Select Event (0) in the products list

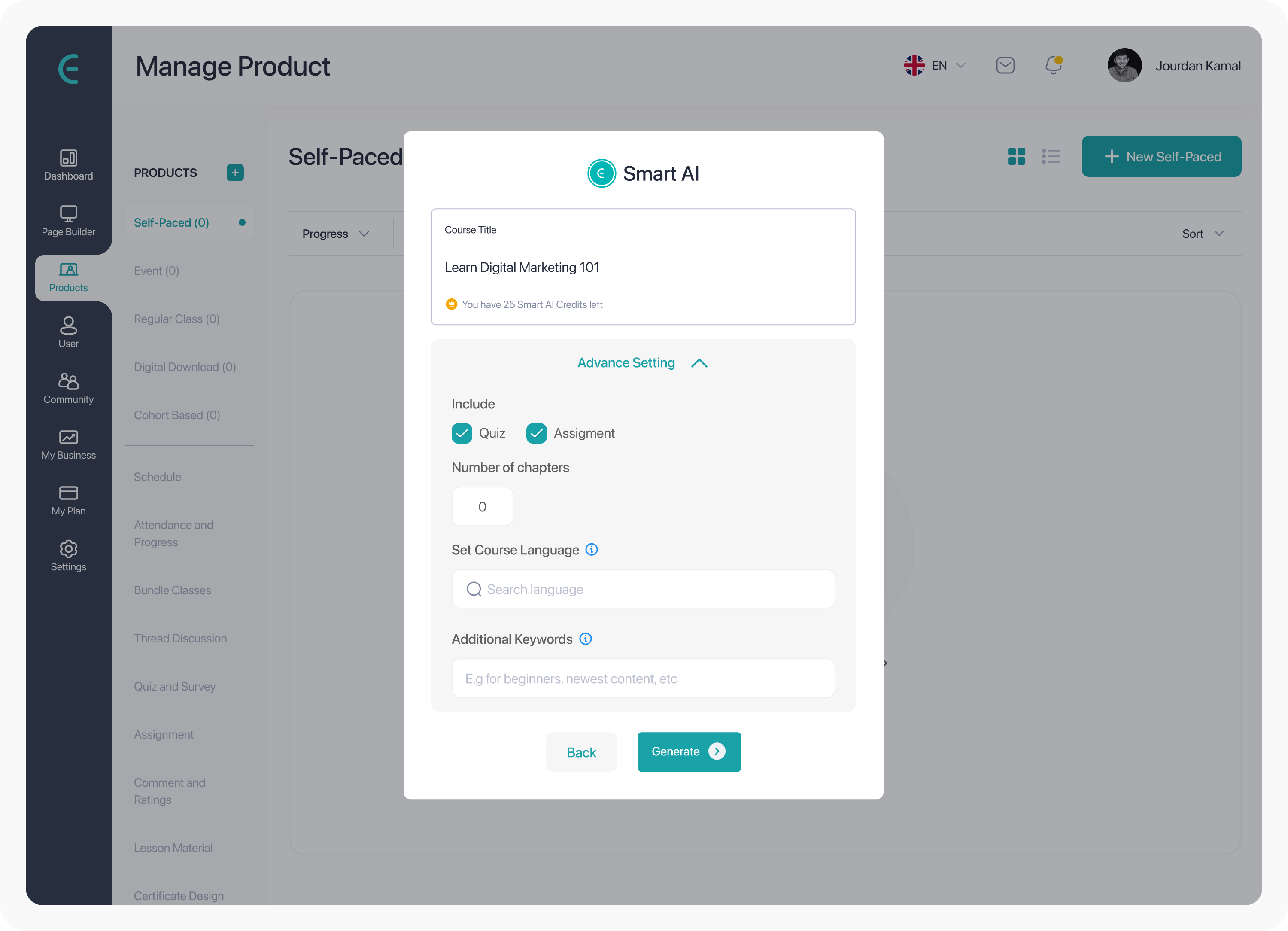click(x=157, y=271)
